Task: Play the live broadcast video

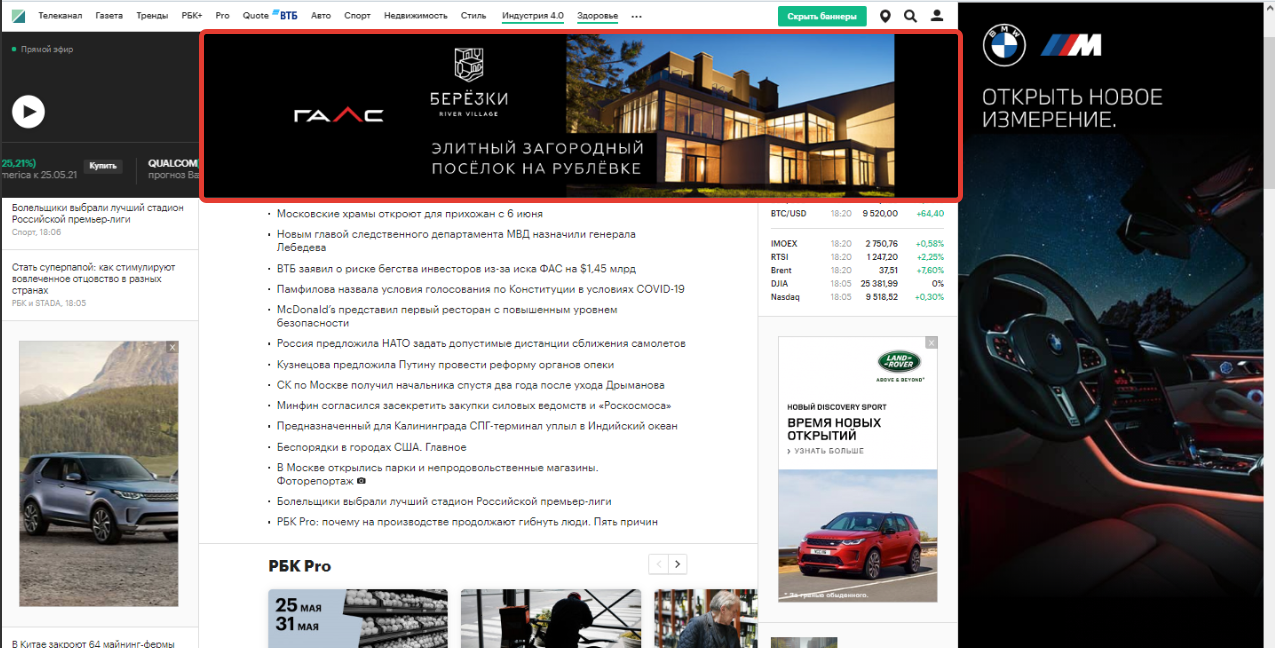Action: coord(28,111)
